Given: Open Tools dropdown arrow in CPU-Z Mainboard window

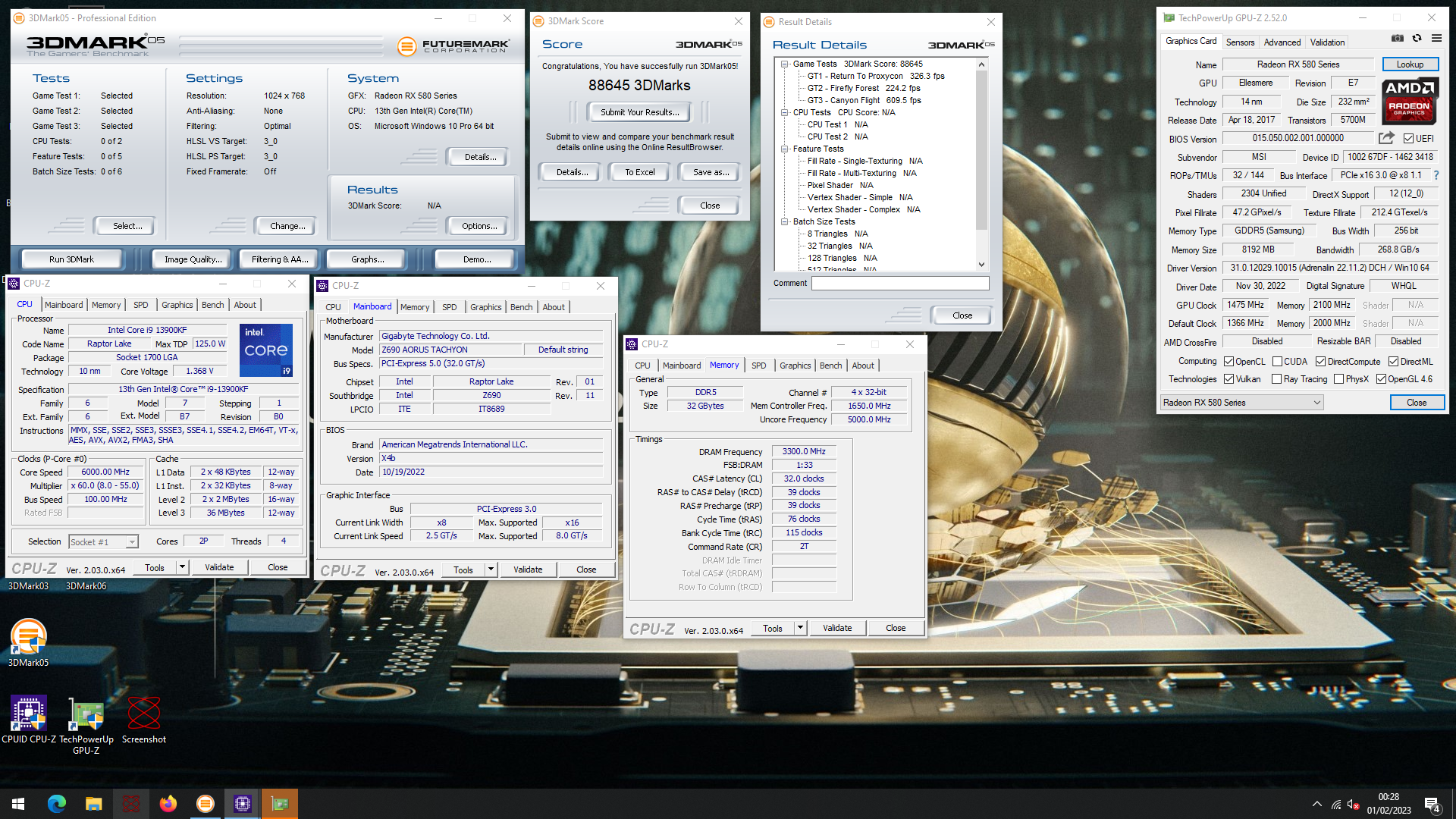Looking at the screenshot, I should pos(491,570).
